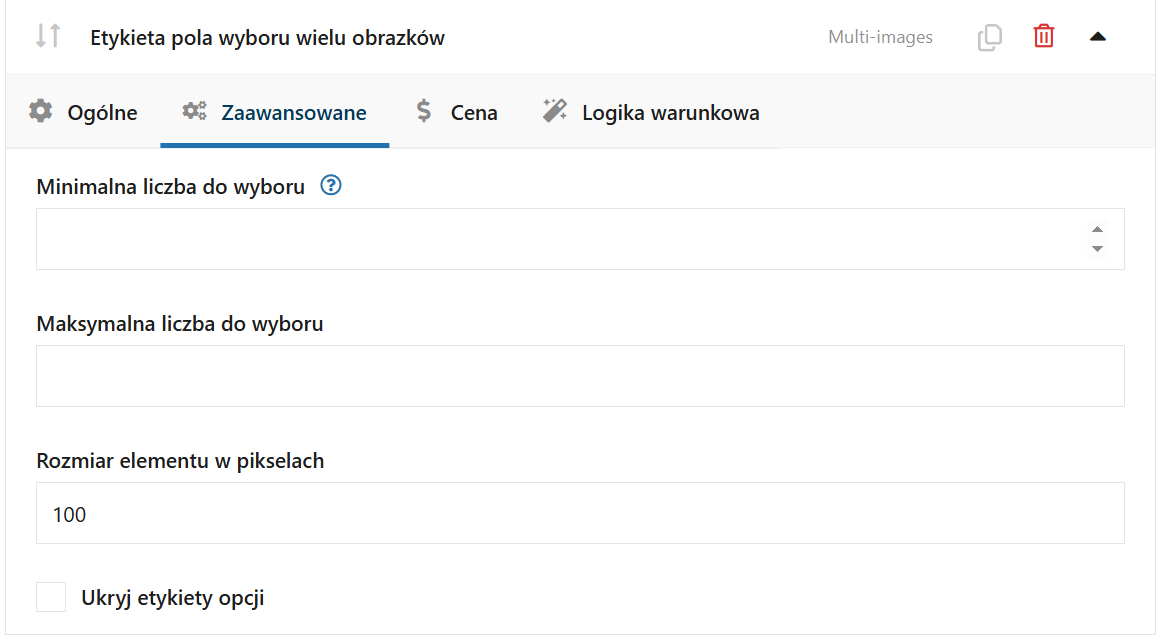Image resolution: width=1164 pixels, height=643 pixels.
Task: Open the Logika warunkowa tab
Action: pyautogui.click(x=670, y=113)
